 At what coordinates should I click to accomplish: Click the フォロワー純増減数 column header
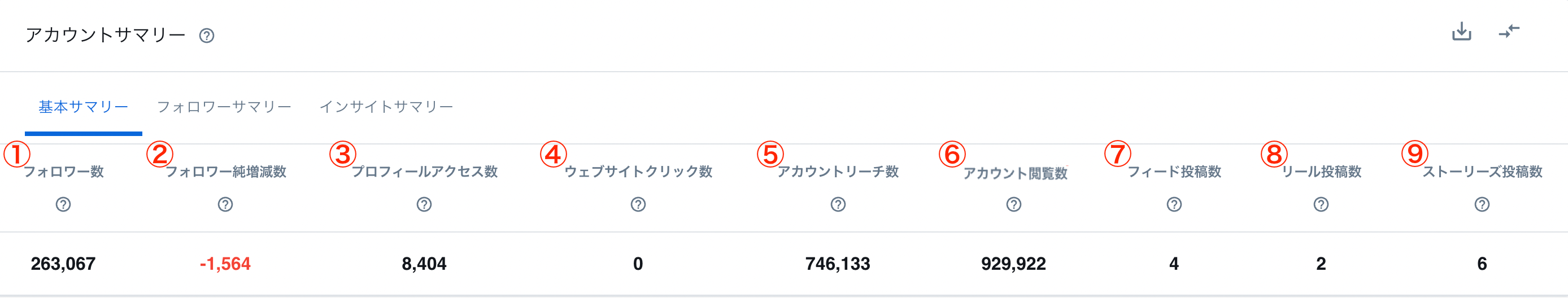pyautogui.click(x=226, y=172)
